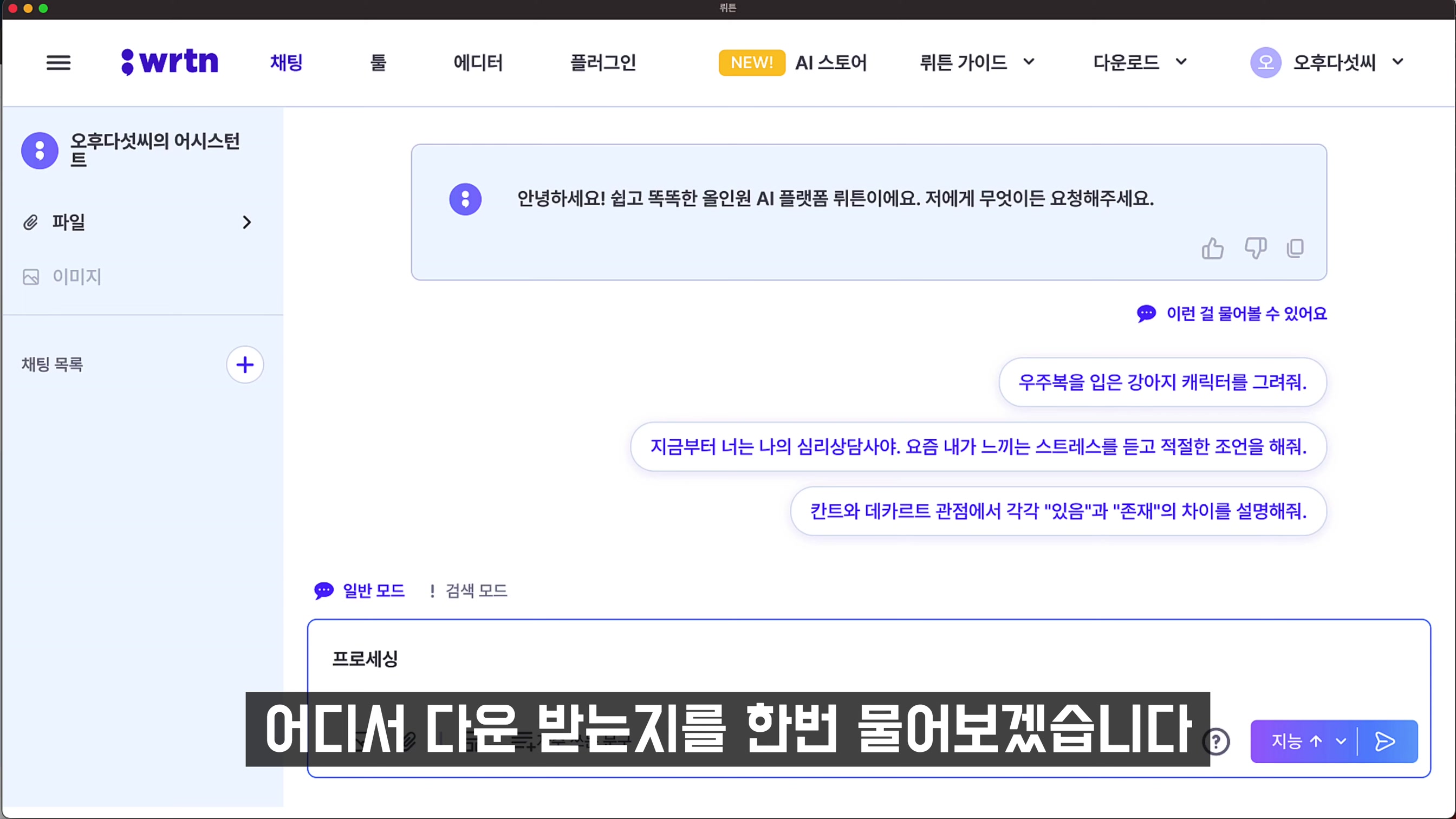Image resolution: width=1456 pixels, height=819 pixels.
Task: Click the 뤼튼 window title
Action: pyautogui.click(x=727, y=8)
